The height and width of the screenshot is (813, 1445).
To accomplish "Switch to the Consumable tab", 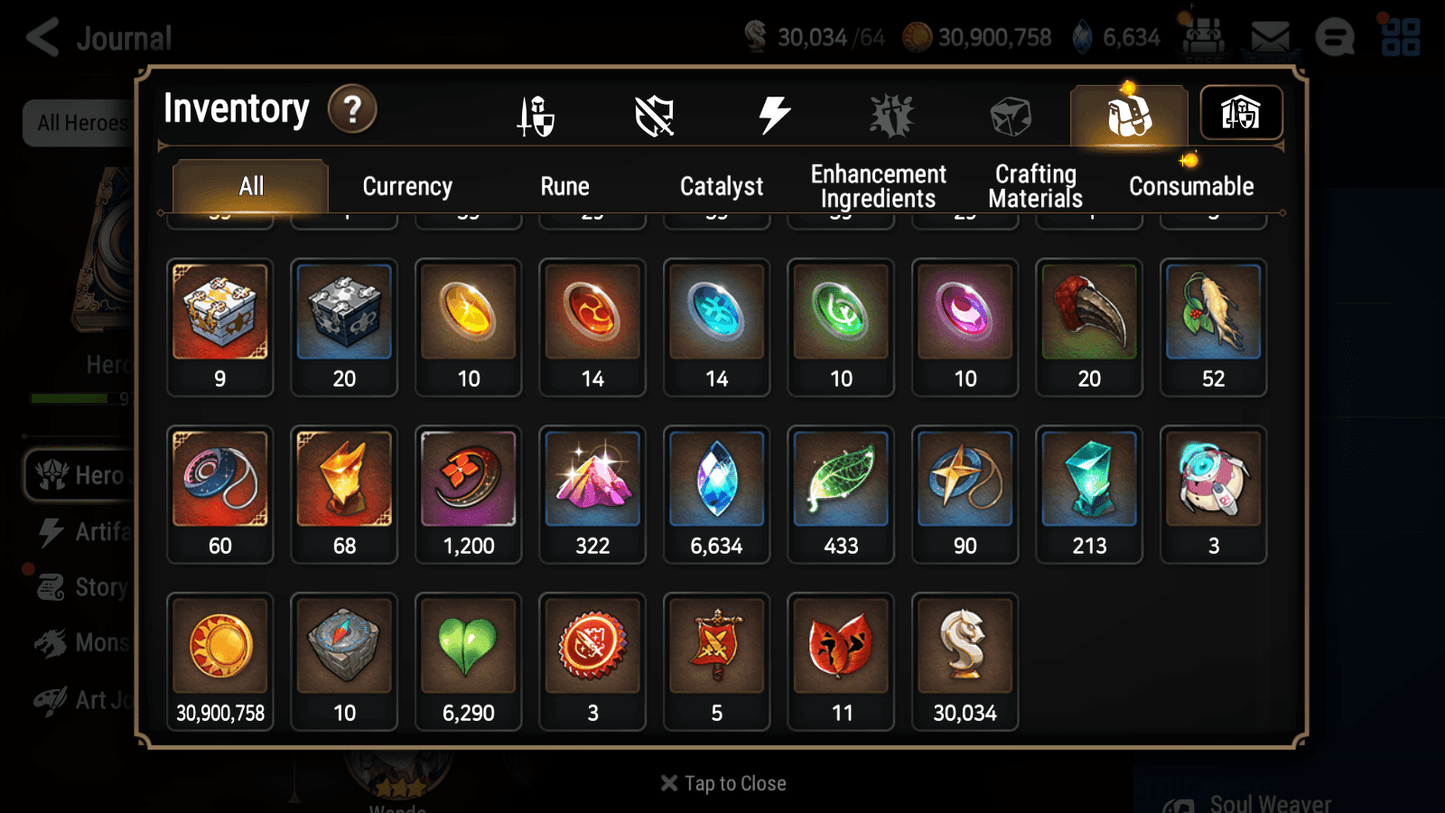I will click(1191, 185).
